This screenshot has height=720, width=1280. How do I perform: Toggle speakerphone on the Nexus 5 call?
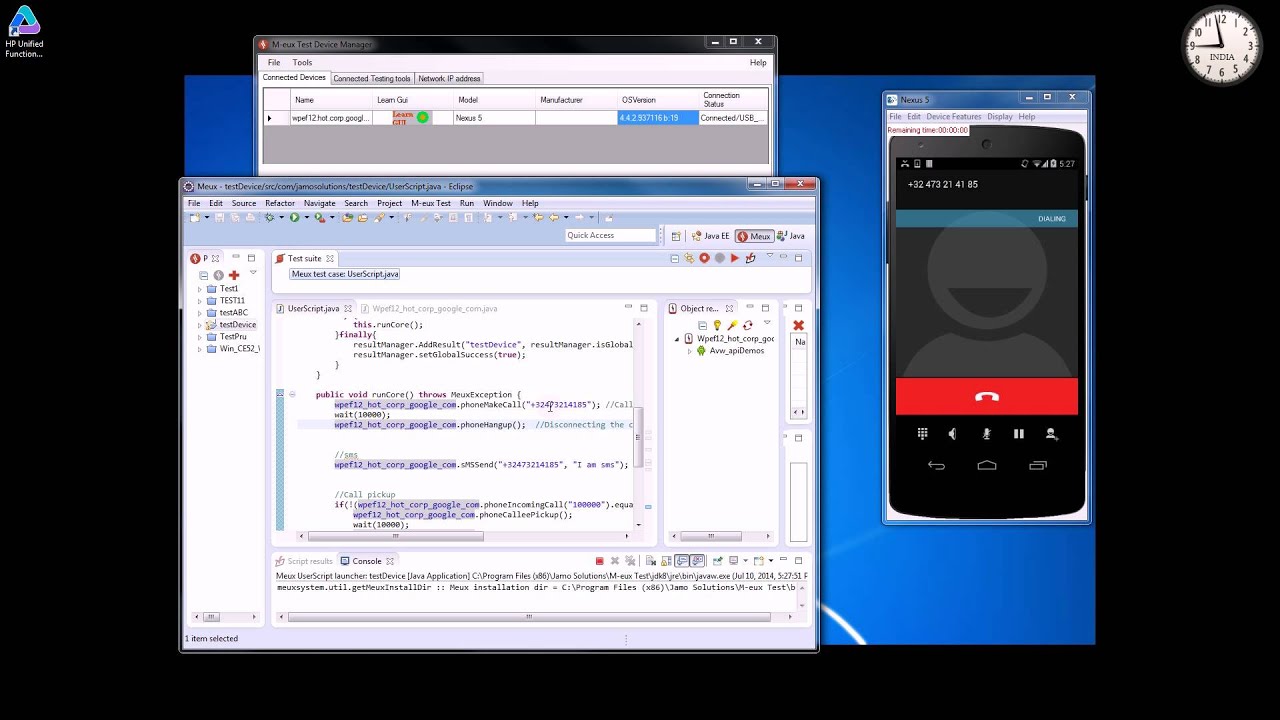pyautogui.click(x=952, y=434)
